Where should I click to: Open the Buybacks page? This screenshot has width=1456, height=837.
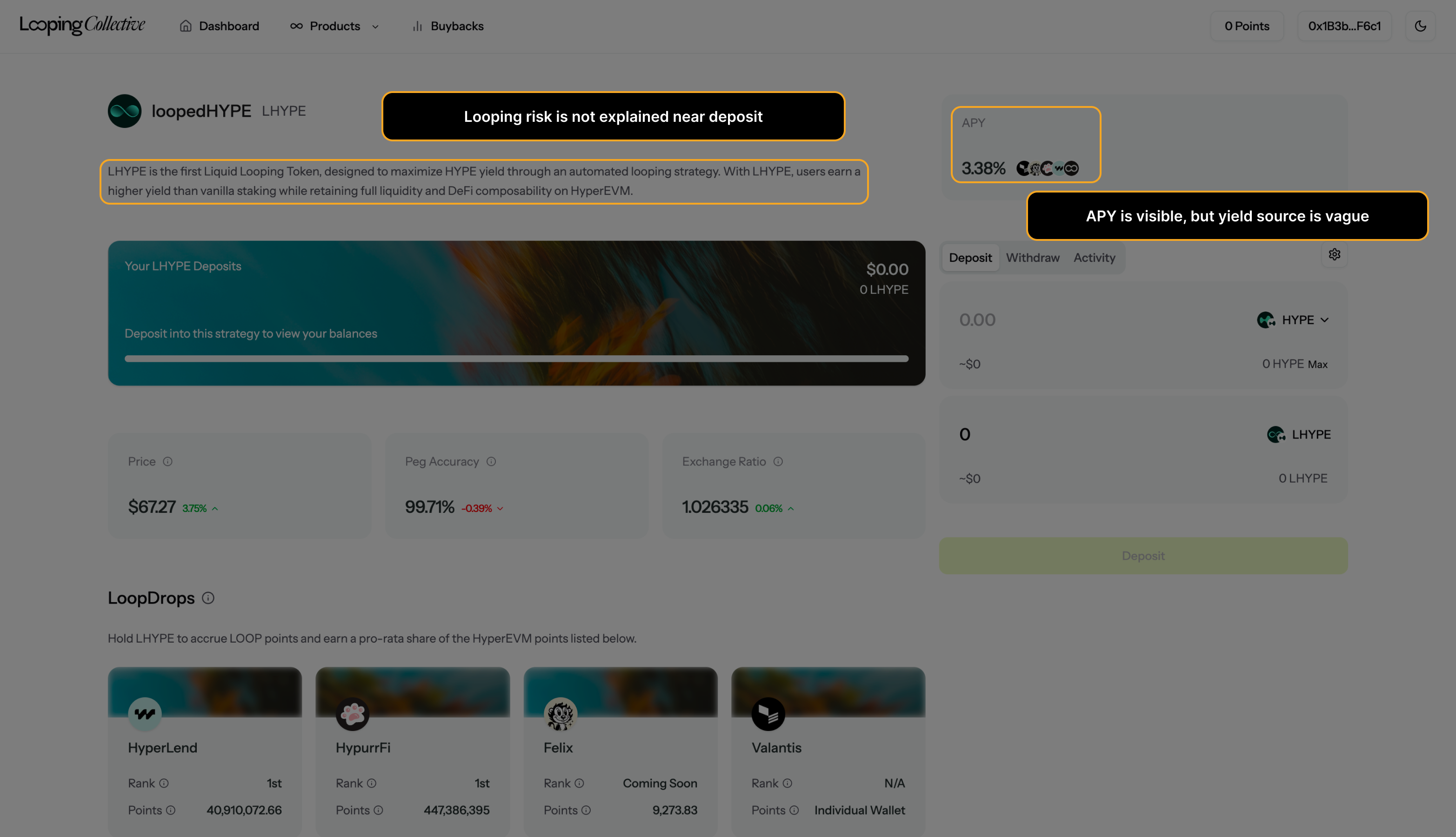(x=448, y=26)
